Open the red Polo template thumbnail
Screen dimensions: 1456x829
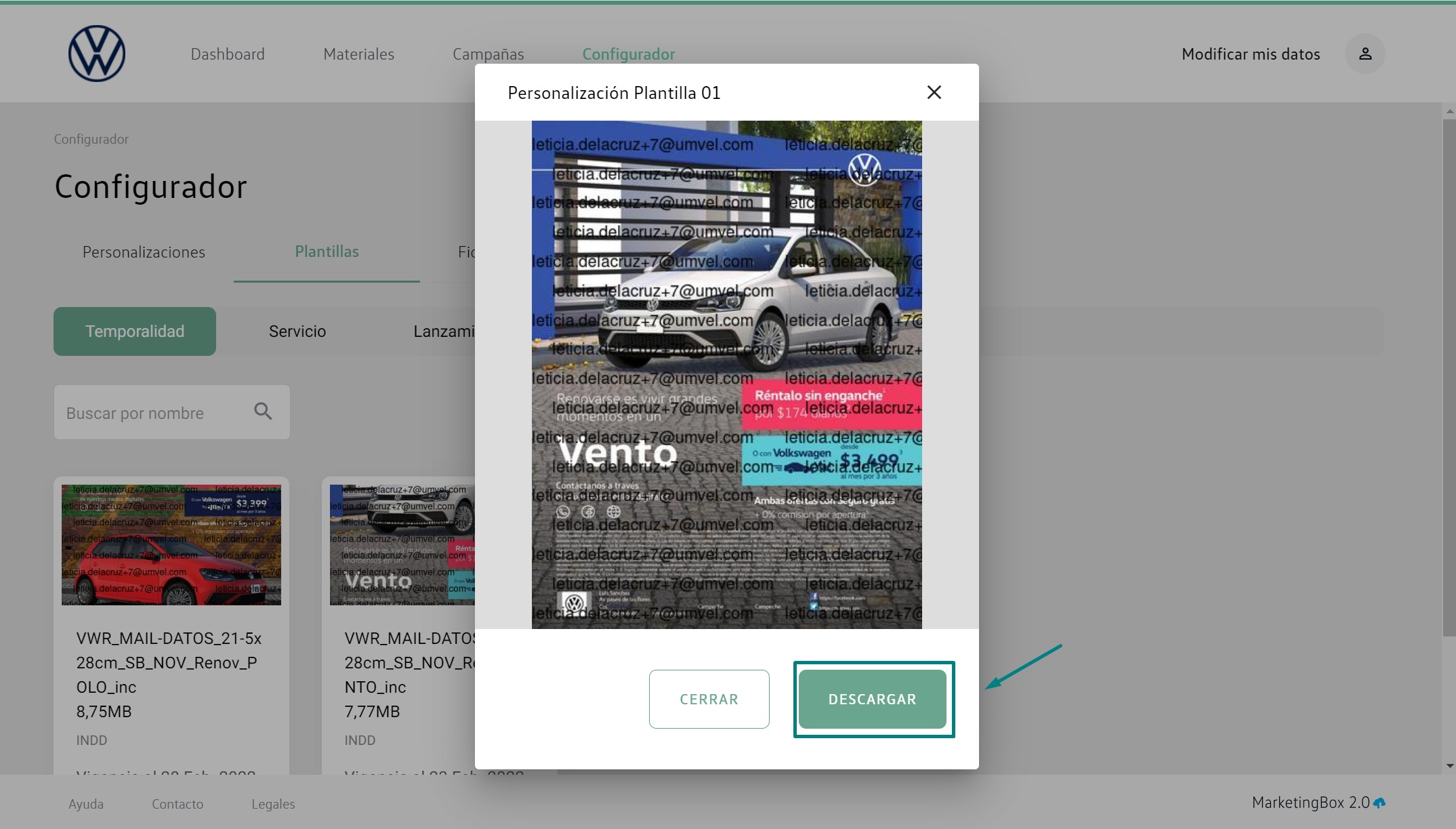171,544
